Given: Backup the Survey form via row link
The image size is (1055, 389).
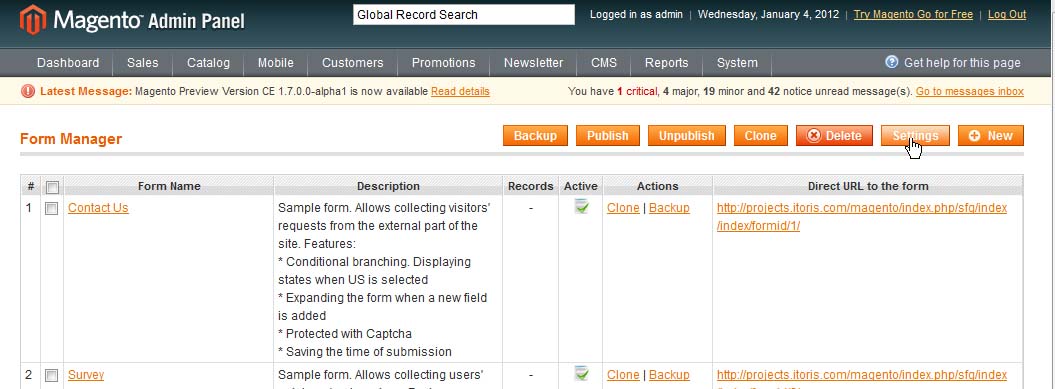Looking at the screenshot, I should 669,374.
